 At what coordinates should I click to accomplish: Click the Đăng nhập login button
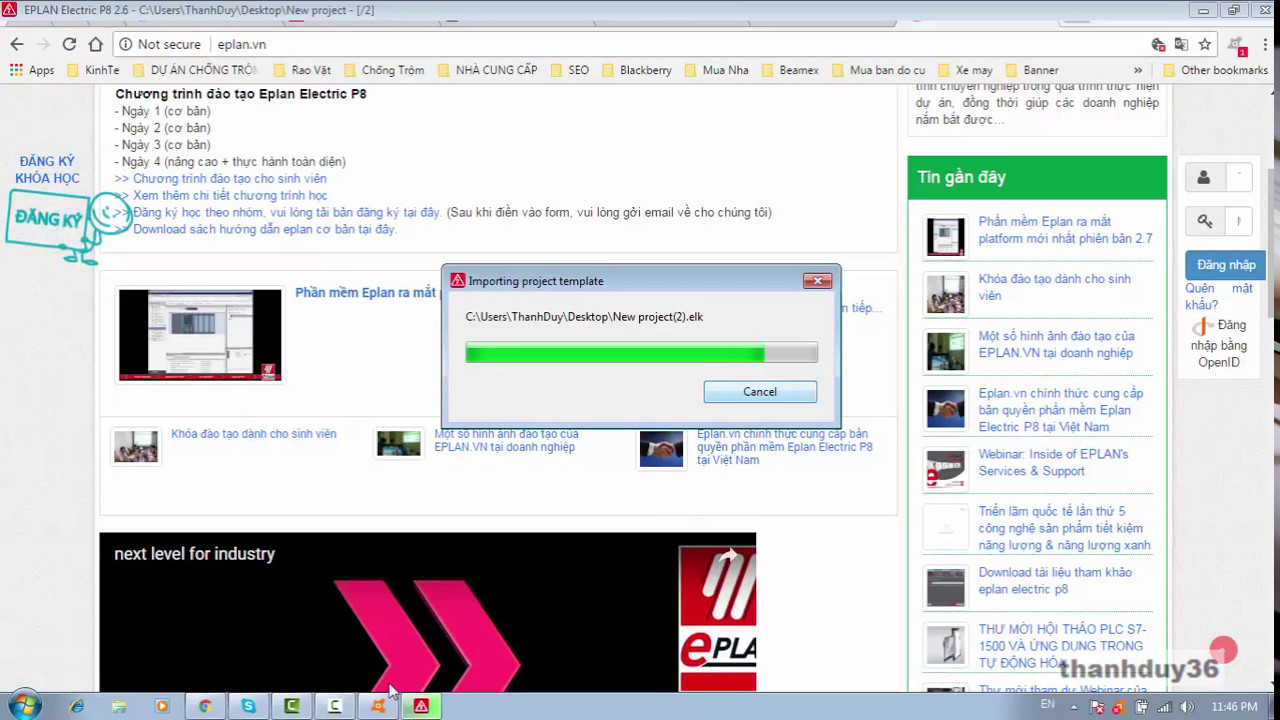(x=1226, y=265)
